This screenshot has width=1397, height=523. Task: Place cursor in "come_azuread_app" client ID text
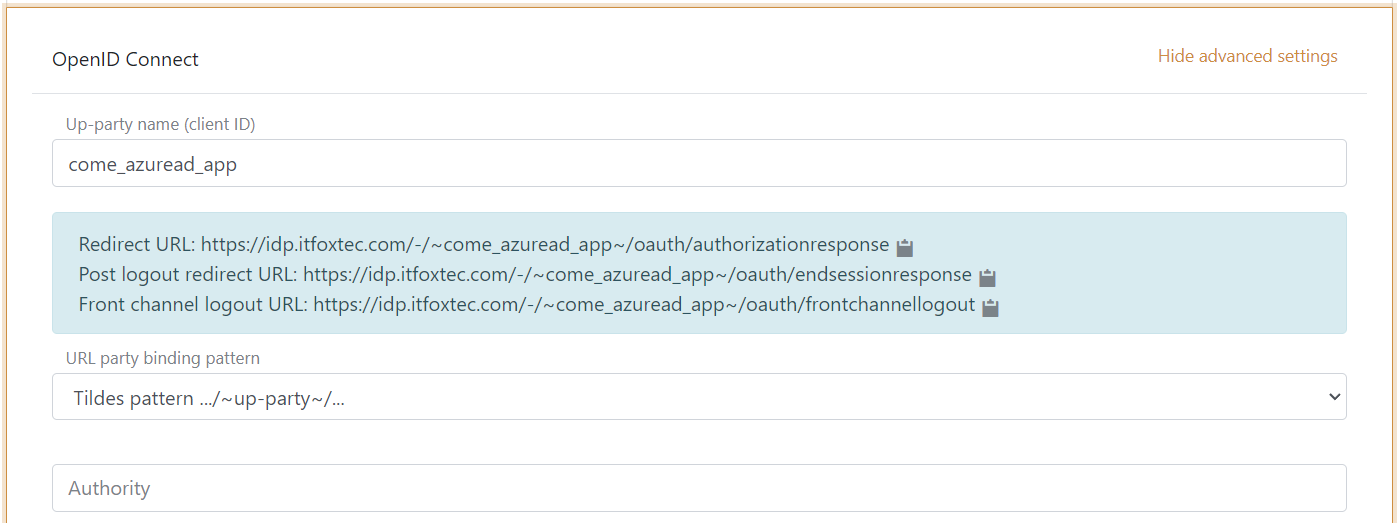152,164
